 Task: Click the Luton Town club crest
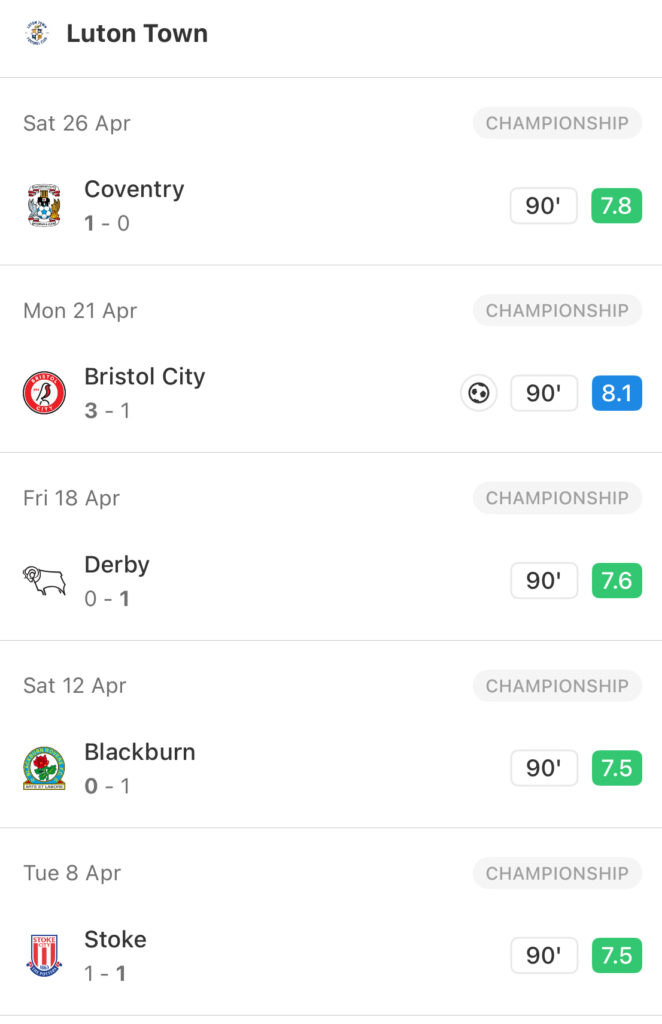(x=37, y=33)
